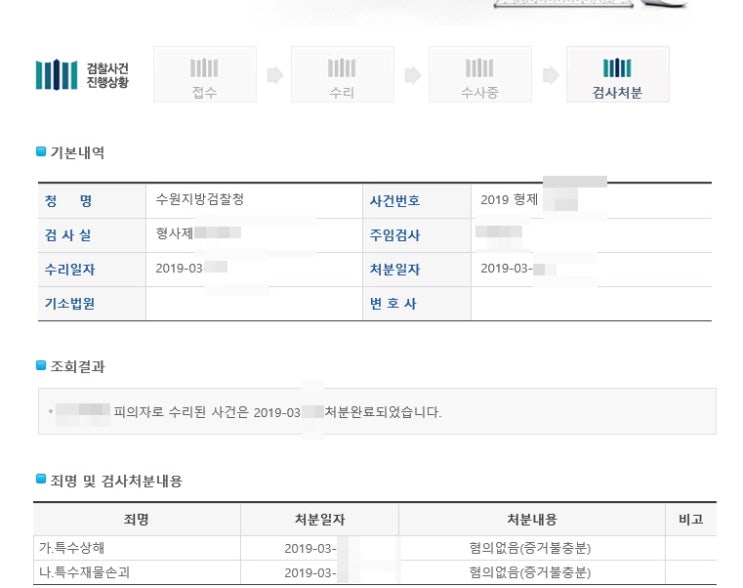Click the 검사실 label cell
This screenshot has width=743, height=588.
[x=92, y=235]
